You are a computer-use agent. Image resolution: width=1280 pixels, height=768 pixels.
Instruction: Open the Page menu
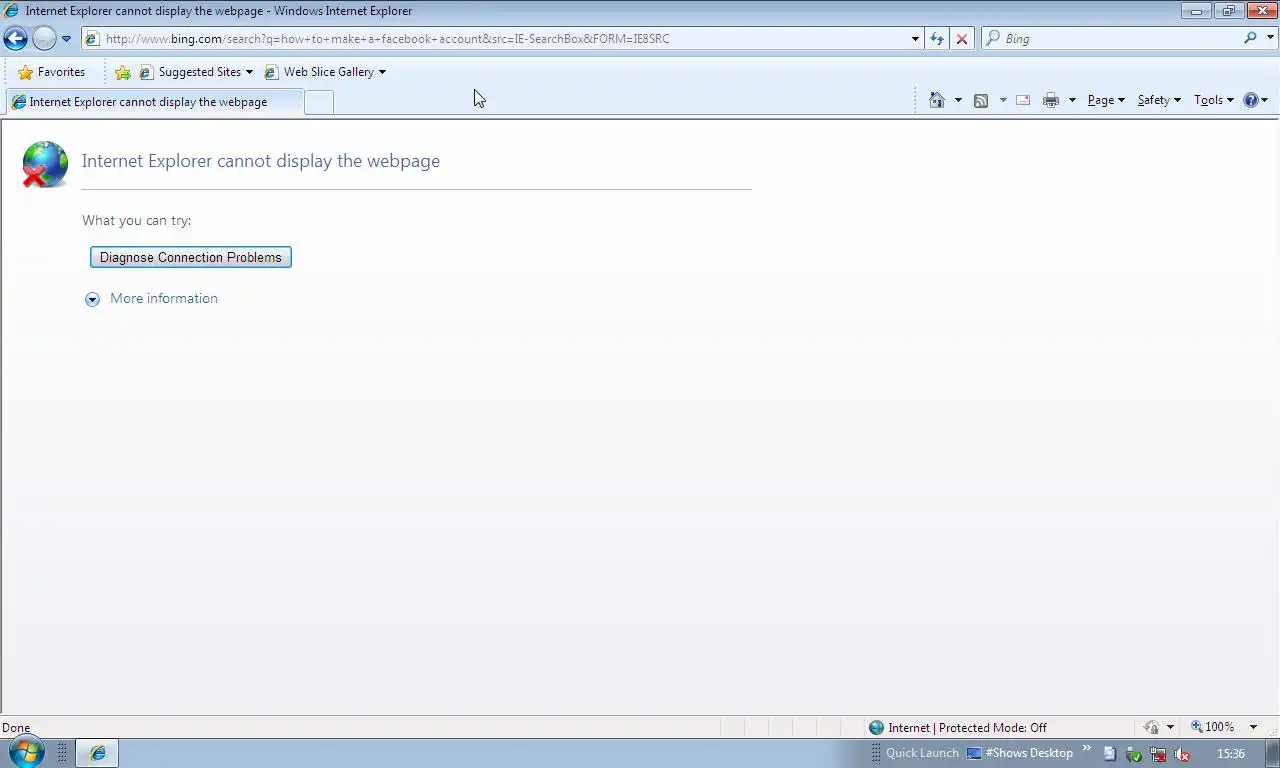tap(1106, 100)
